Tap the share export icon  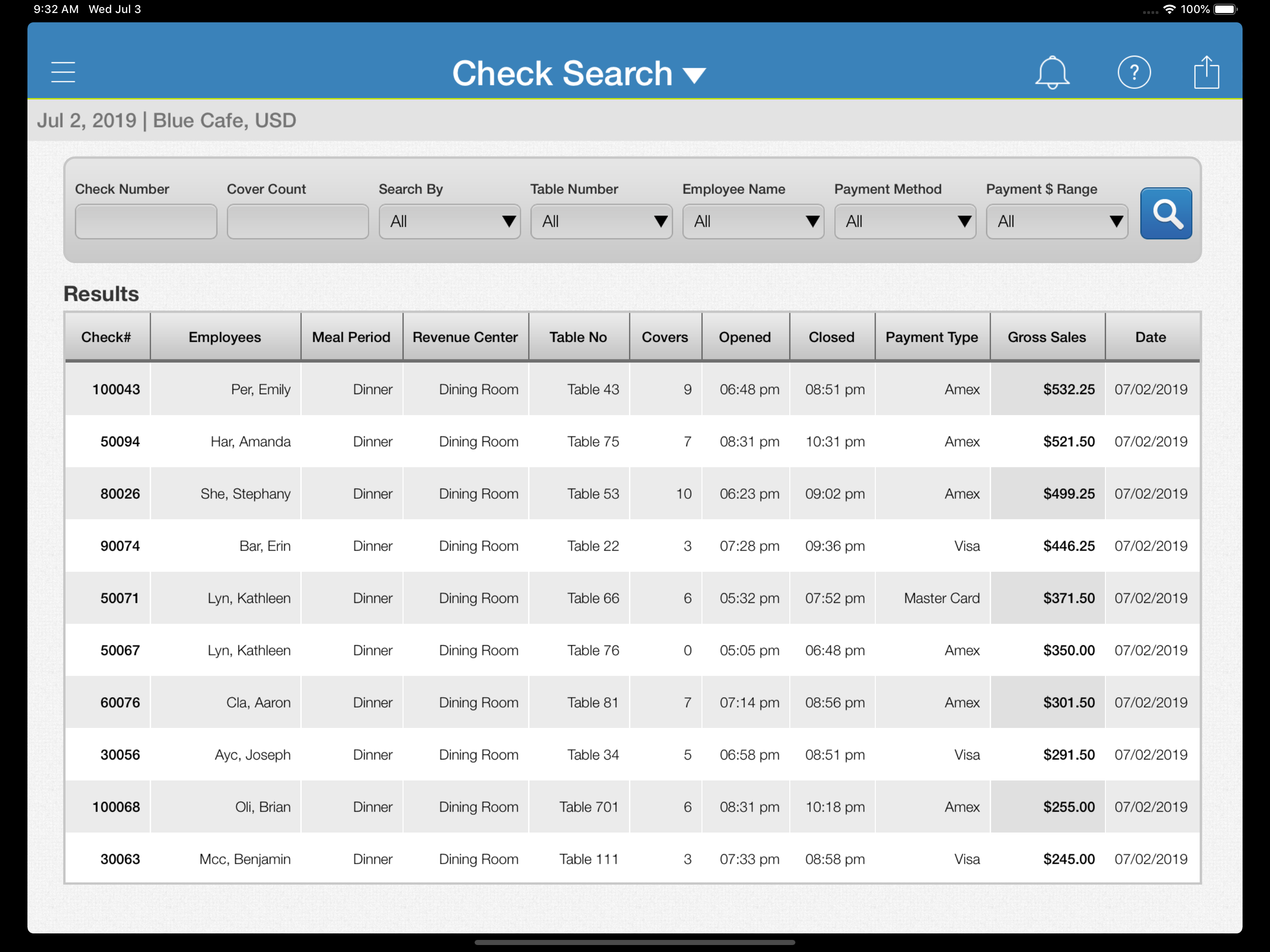(x=1206, y=73)
